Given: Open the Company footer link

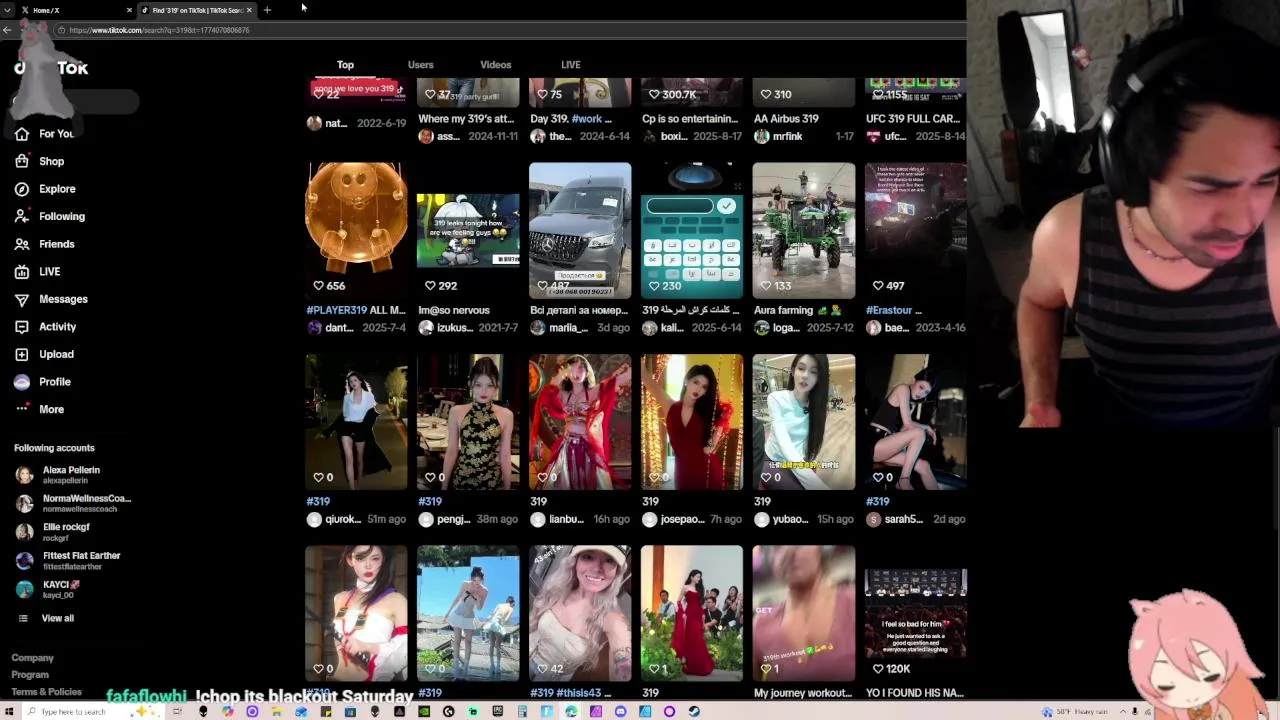Looking at the screenshot, I should (32, 658).
